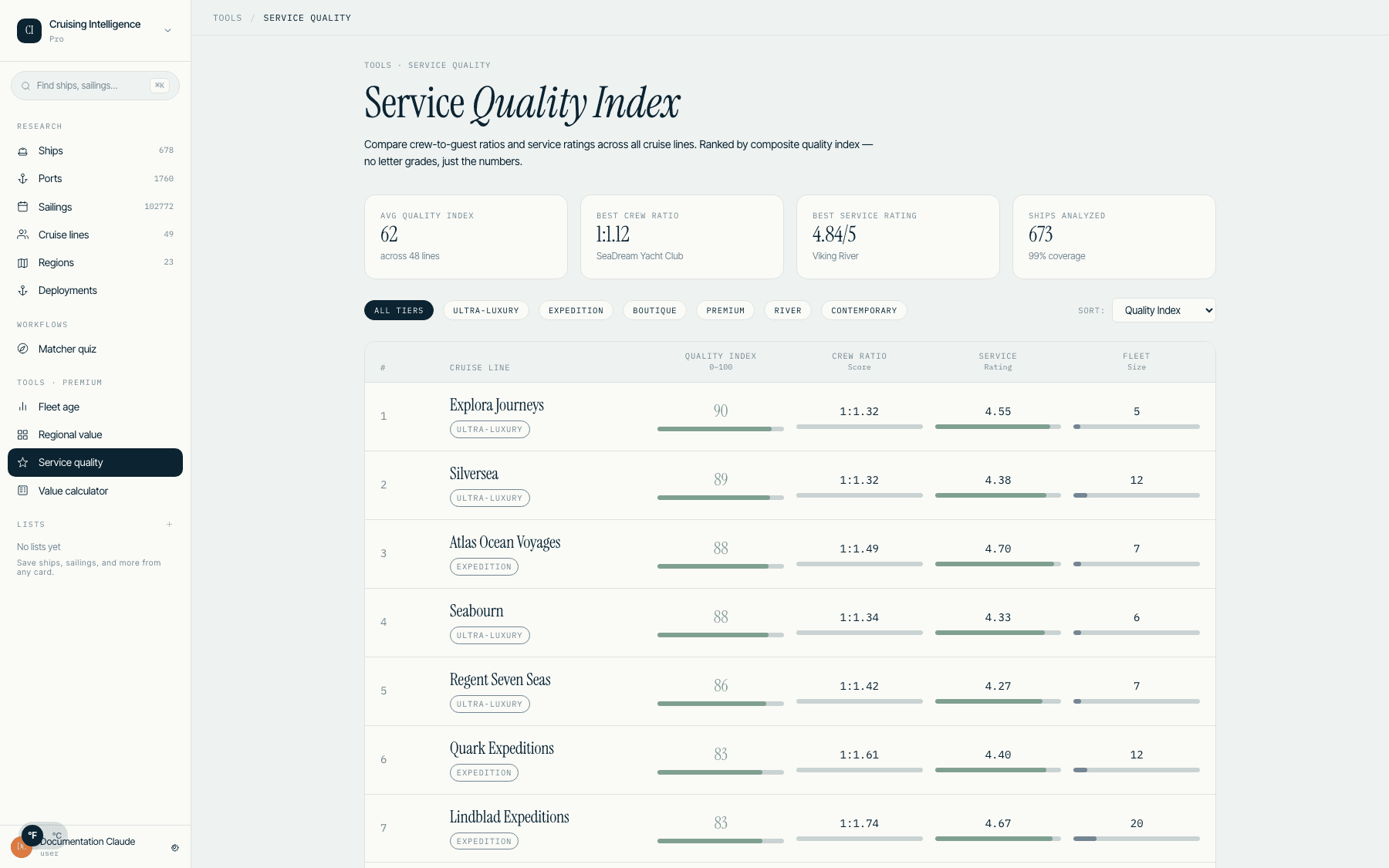Open the Quality Index sort dropdown
Image resolution: width=1389 pixels, height=868 pixels.
[x=1164, y=310]
